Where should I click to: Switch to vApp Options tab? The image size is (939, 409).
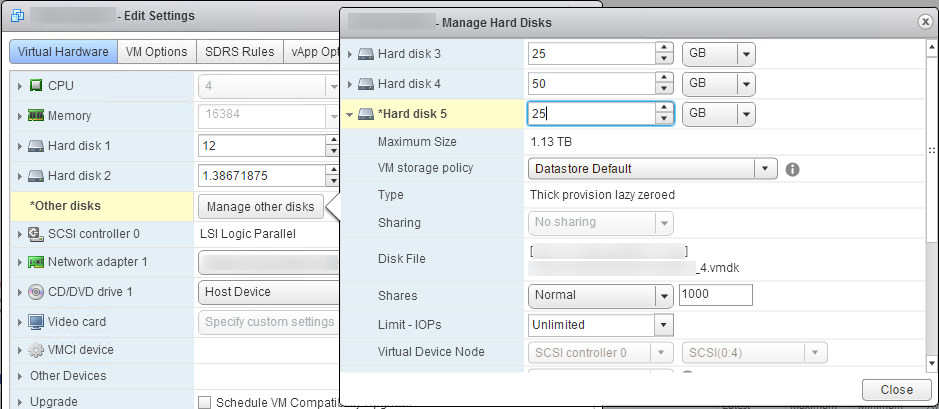312,52
